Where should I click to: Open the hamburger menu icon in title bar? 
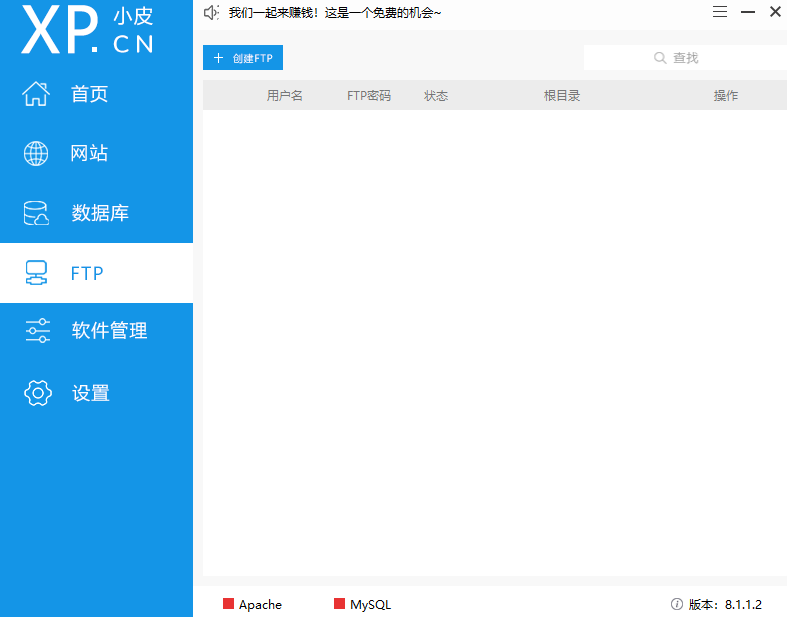click(720, 12)
